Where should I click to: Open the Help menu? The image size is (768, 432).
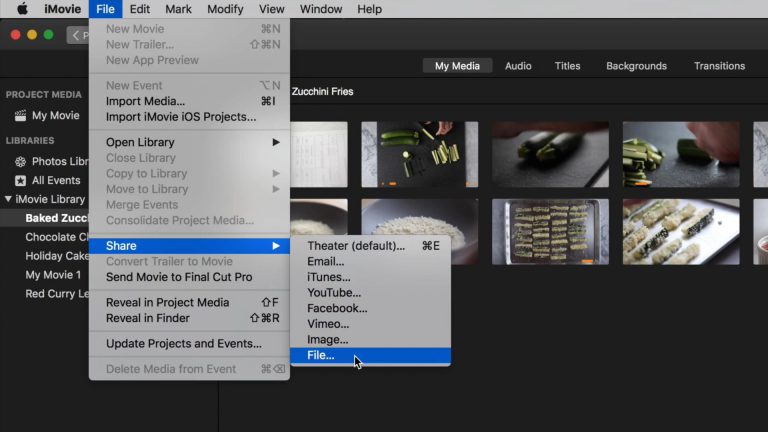[369, 9]
